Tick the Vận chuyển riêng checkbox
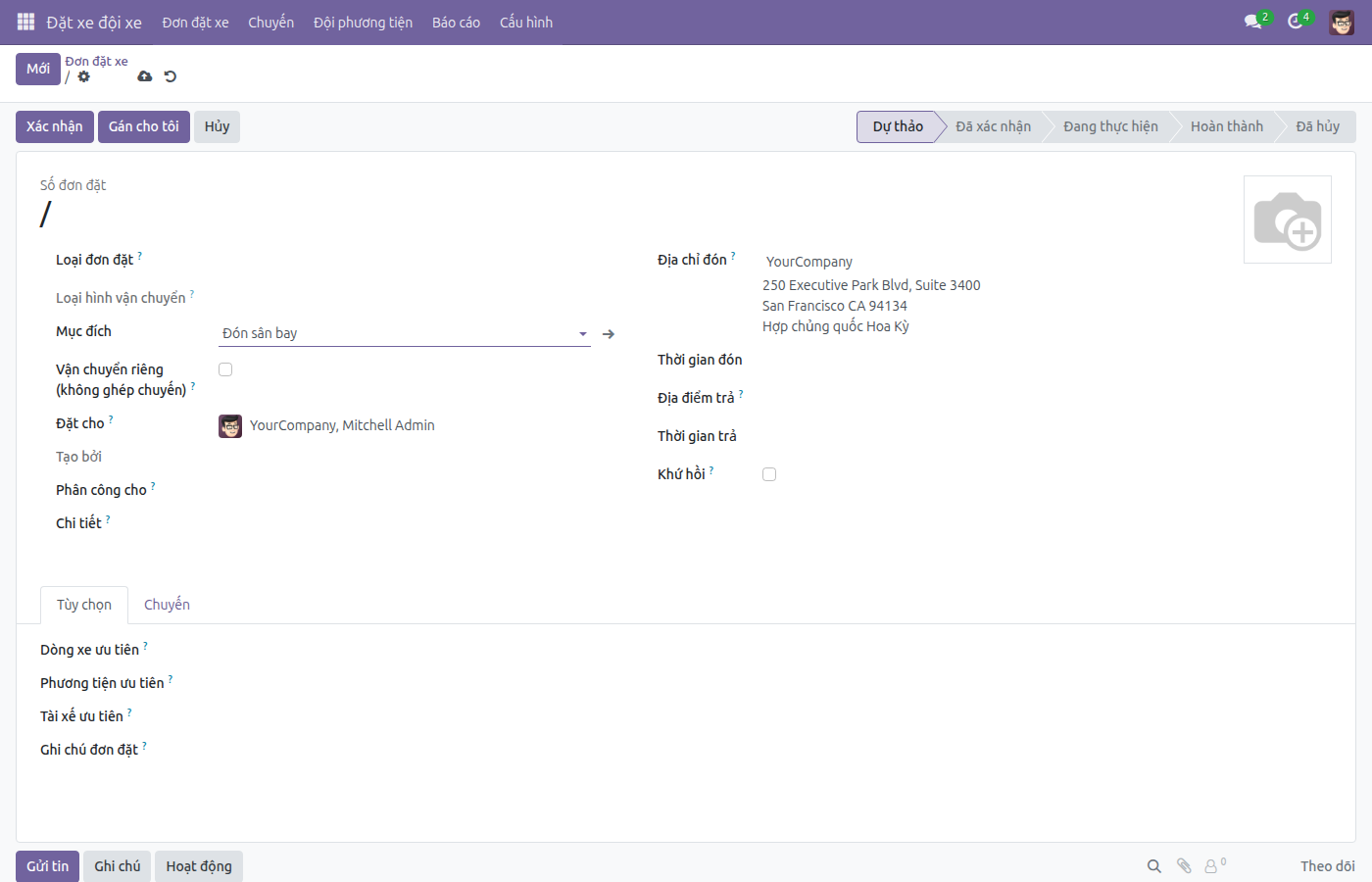This screenshot has height=882, width=1372. 225,369
